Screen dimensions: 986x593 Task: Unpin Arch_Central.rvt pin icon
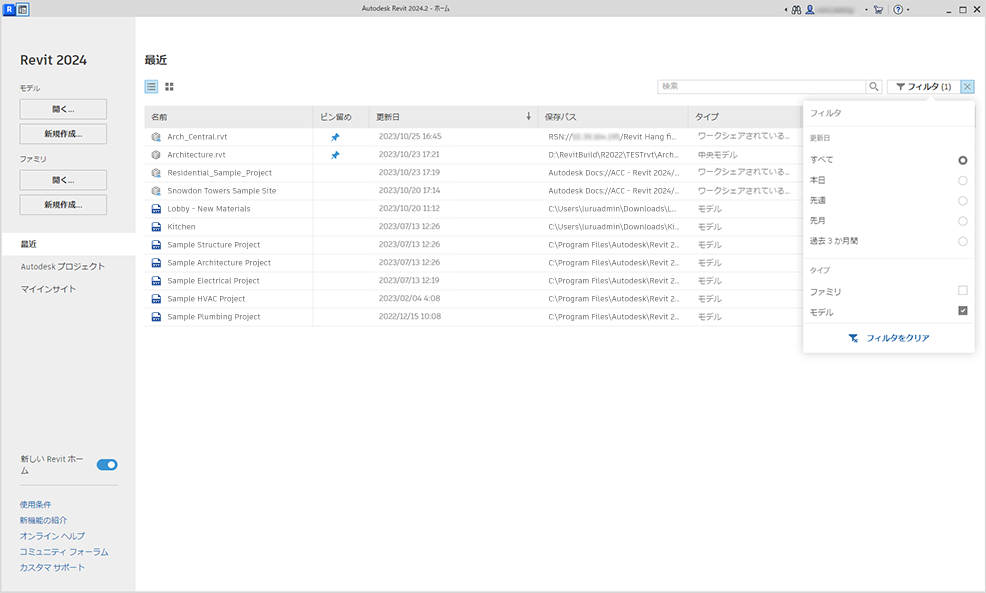(335, 136)
